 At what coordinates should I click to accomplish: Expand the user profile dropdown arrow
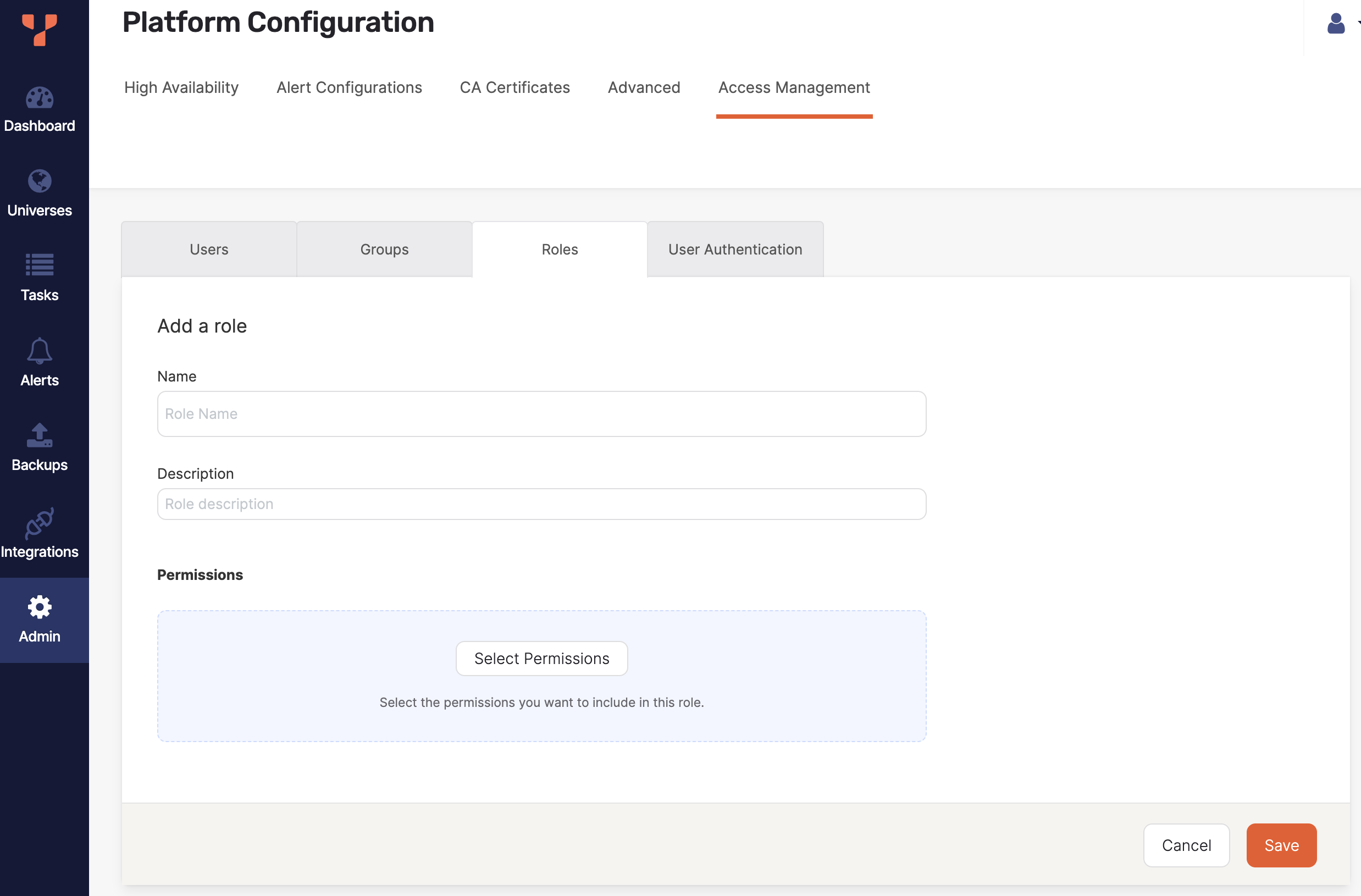tap(1358, 24)
